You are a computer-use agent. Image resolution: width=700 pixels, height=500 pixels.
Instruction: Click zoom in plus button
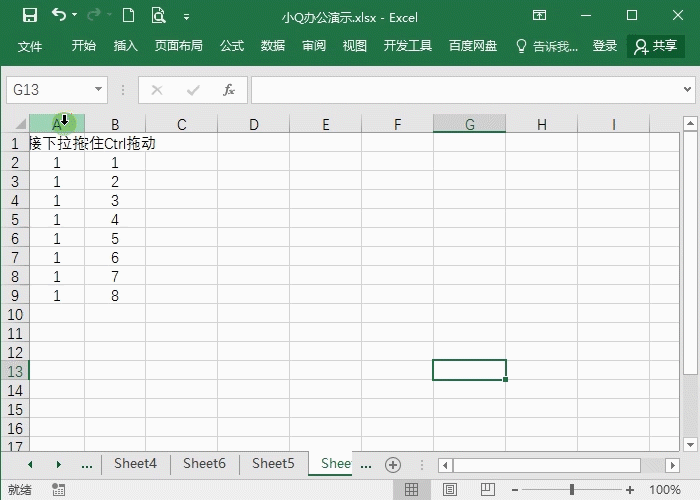[630, 490]
